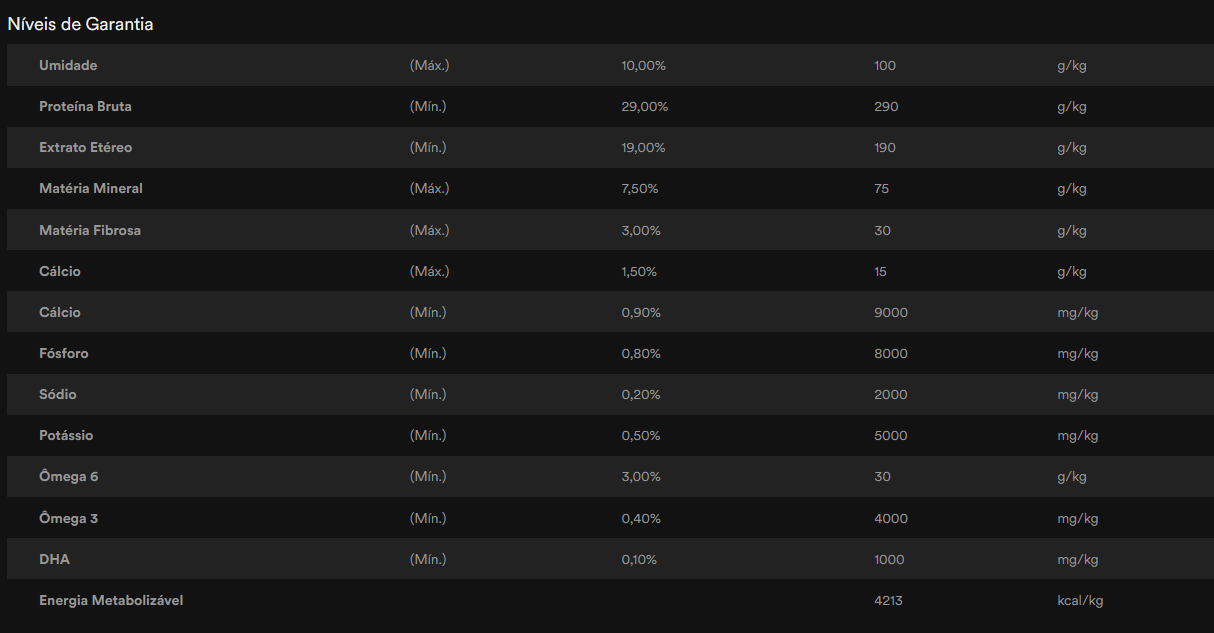The image size is (1214, 633).
Task: Click the Fósforo row label
Action: [x=64, y=353]
